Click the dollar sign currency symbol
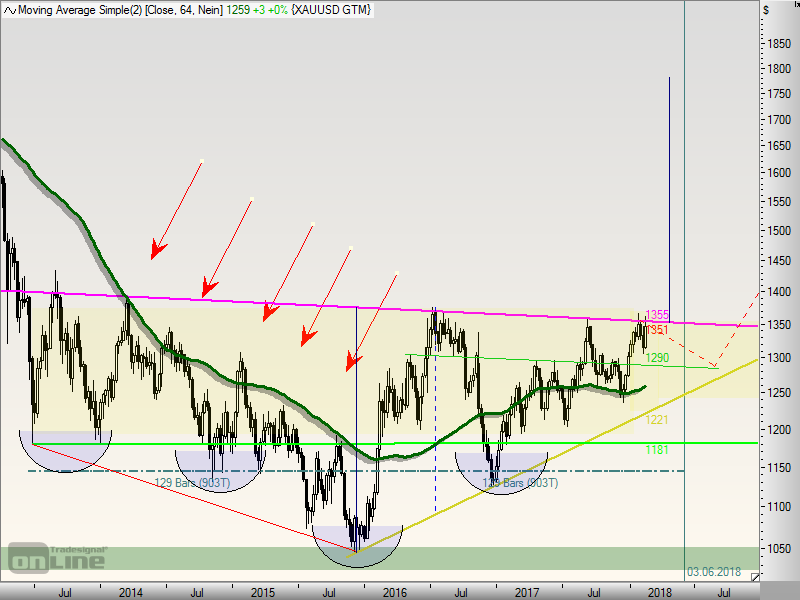The image size is (800, 600). 766,10
